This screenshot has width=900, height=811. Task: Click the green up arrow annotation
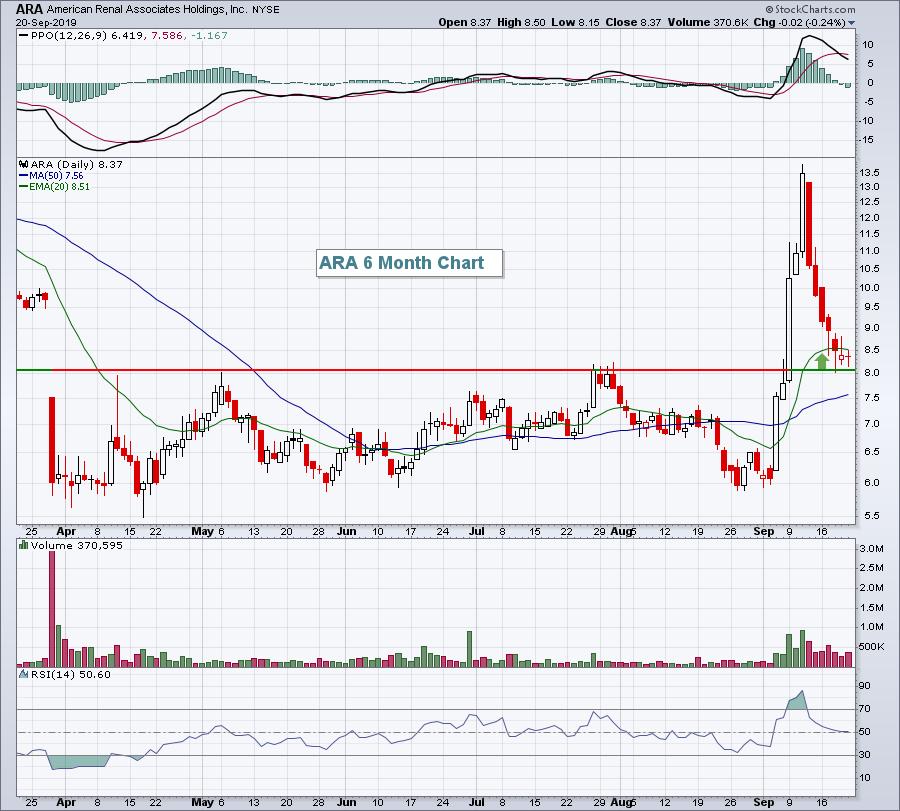822,361
